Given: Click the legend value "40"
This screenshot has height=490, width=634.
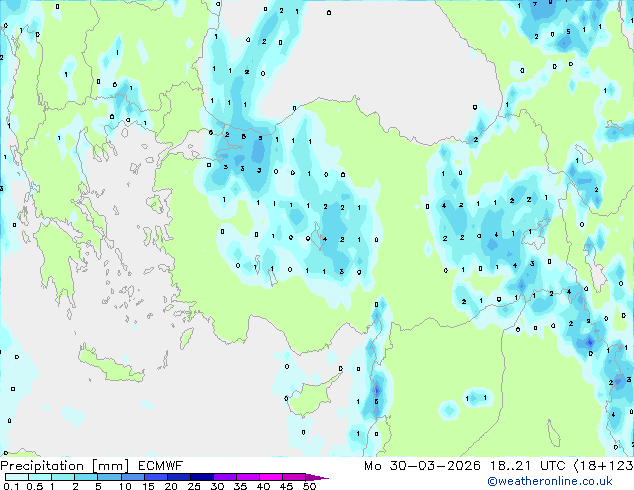Looking at the screenshot, I should click(x=263, y=486).
